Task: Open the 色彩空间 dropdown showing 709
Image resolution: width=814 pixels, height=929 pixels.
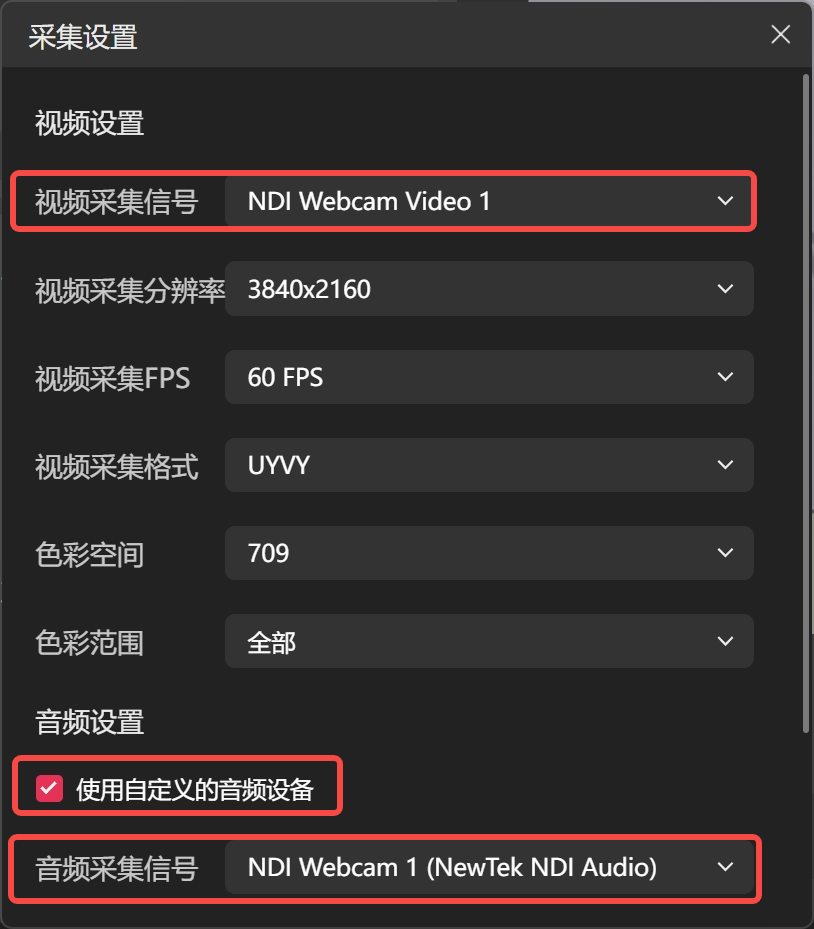Action: [x=489, y=553]
